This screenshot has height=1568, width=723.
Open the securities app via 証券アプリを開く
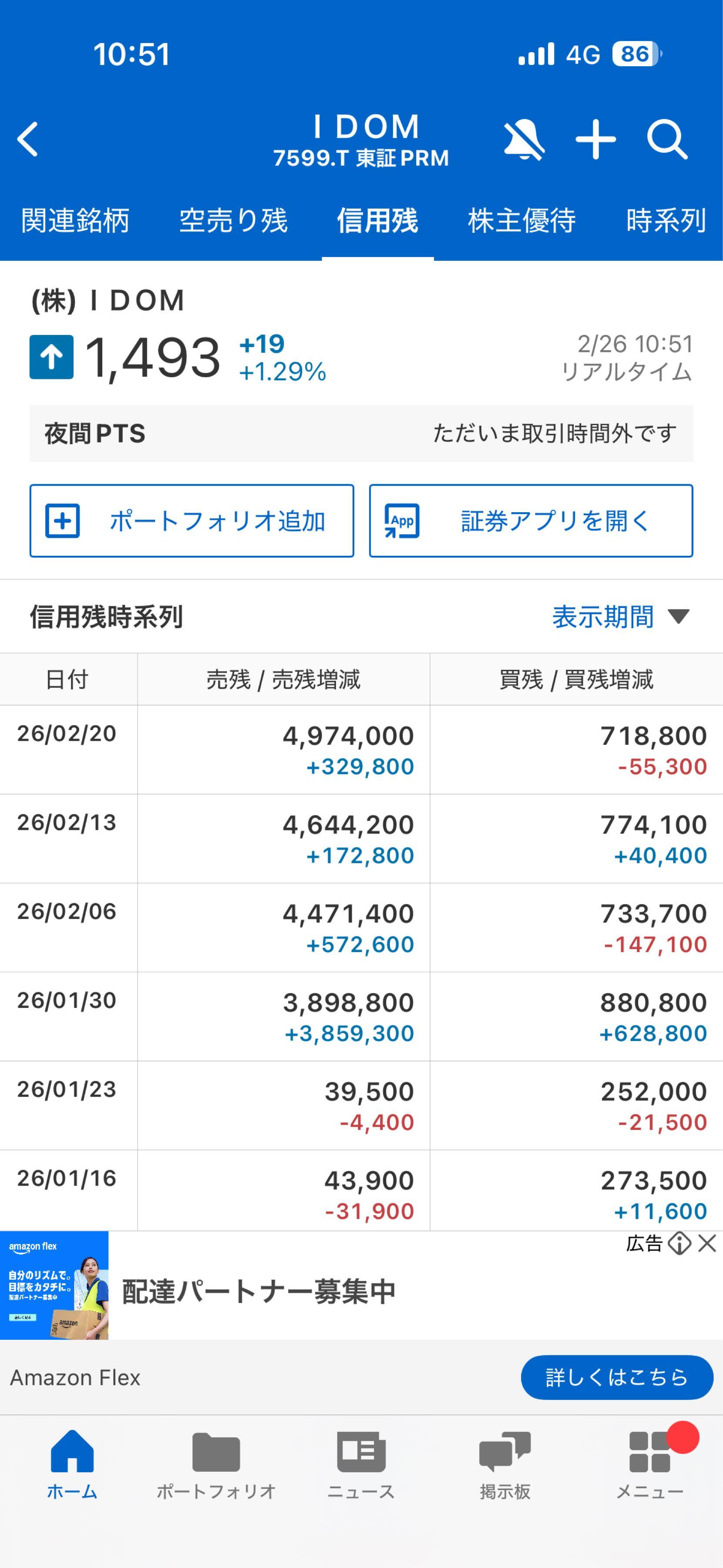(532, 521)
